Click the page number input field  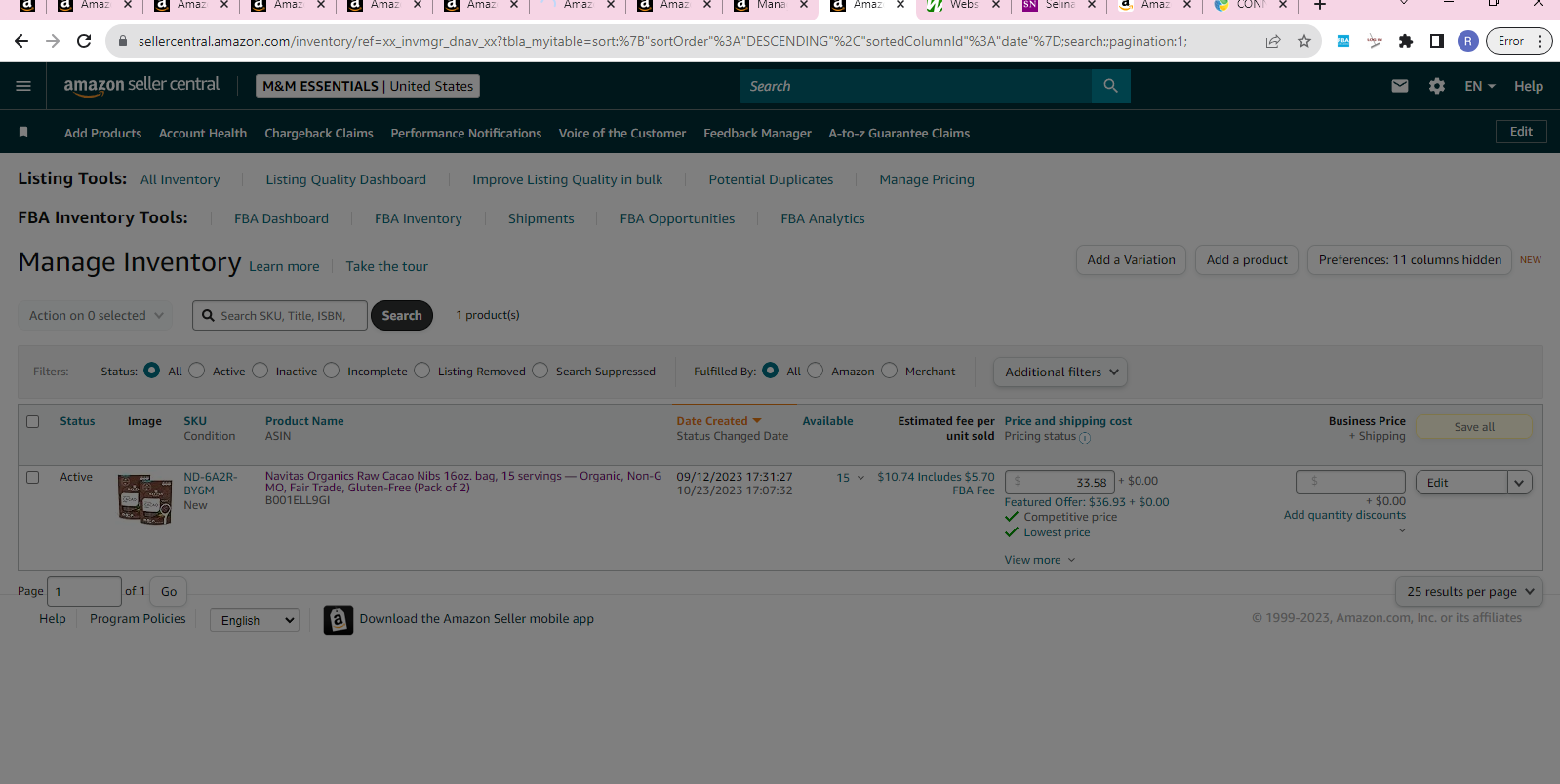[84, 591]
